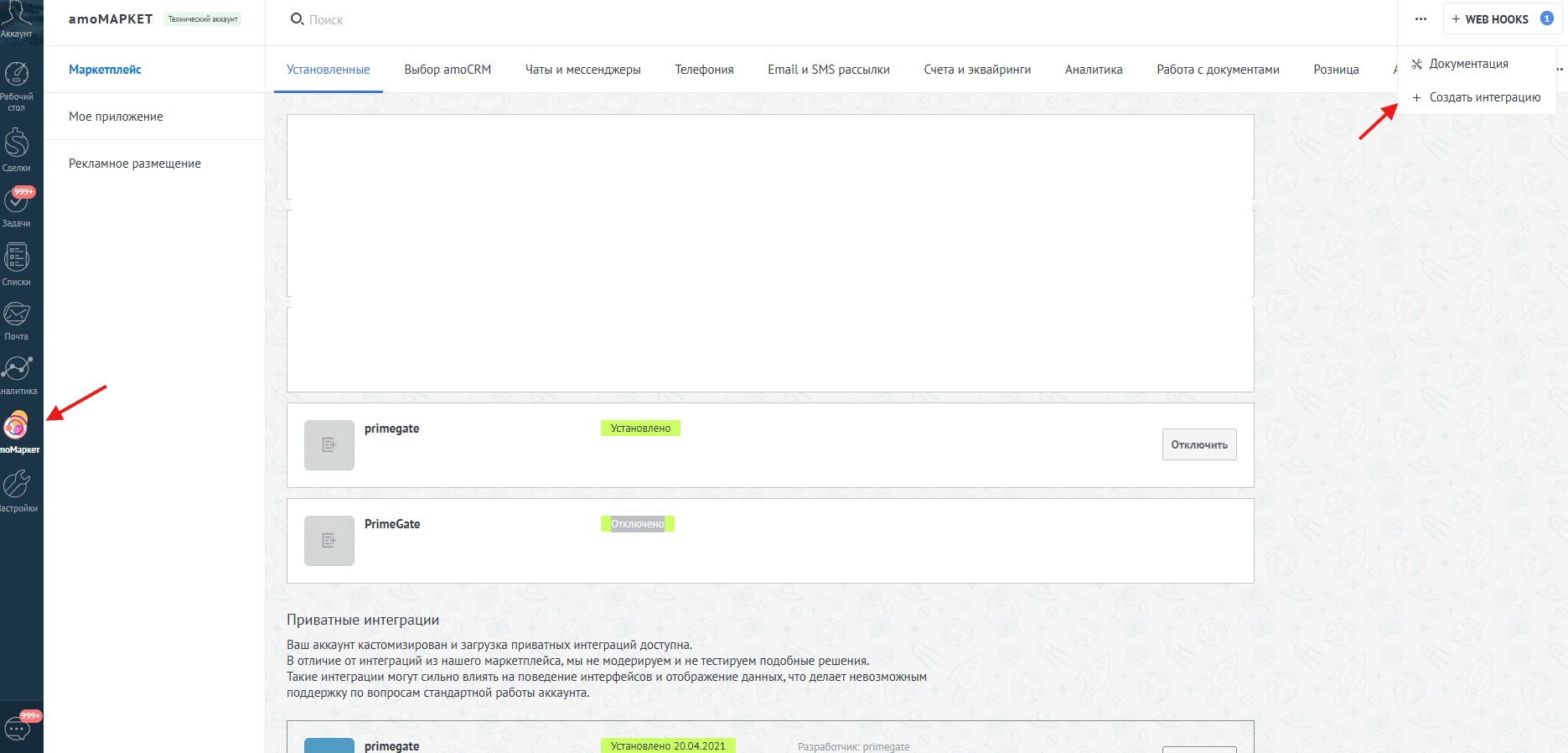
Task: Click primegate name in installed card
Action: [391, 428]
